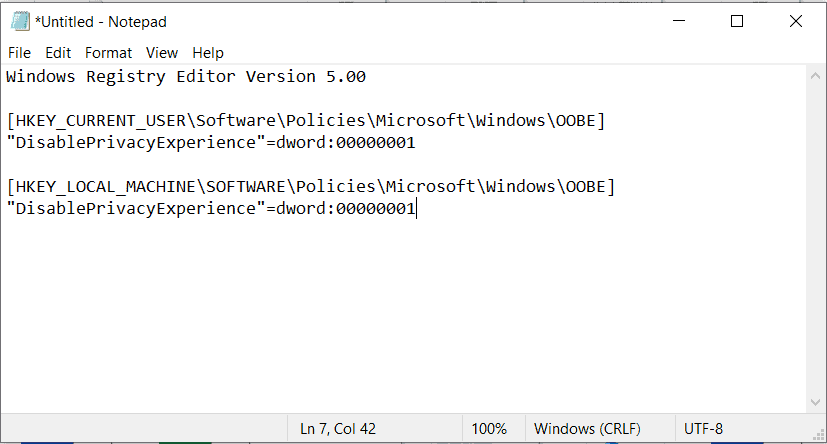
Task: Click the Ln 7, Col 42 status indicator
Action: coord(338,429)
